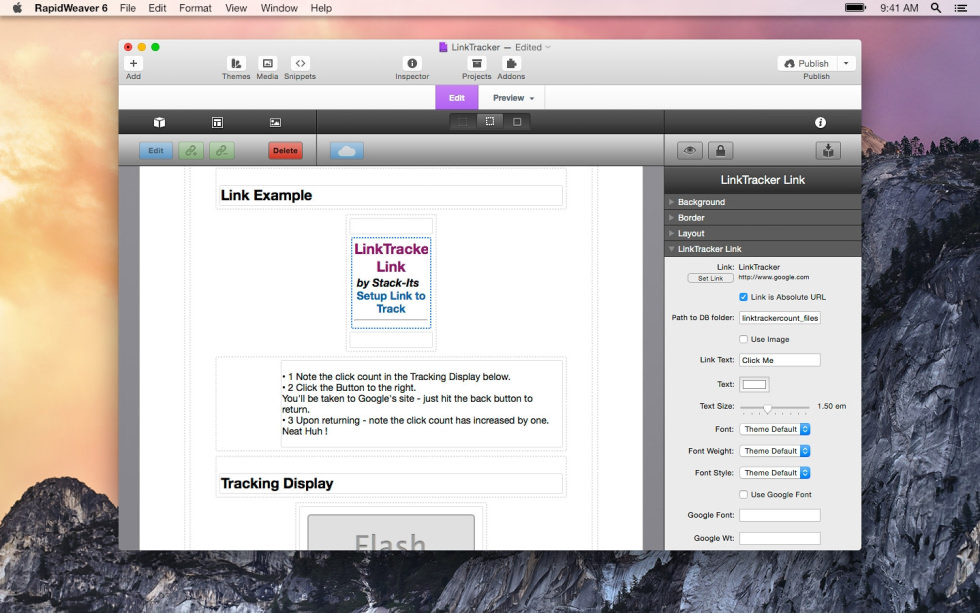
Task: Select the first view mode icon in segmented control
Action: coord(462,122)
